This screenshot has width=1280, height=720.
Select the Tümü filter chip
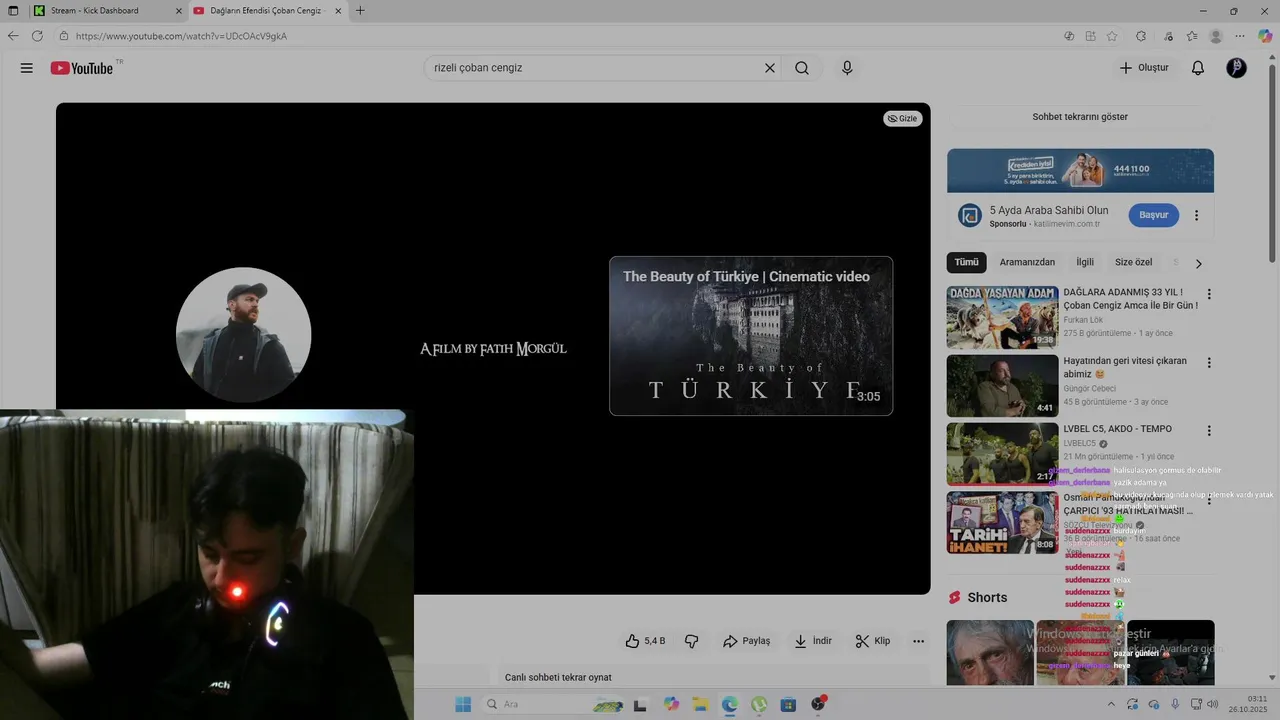pyautogui.click(x=967, y=262)
